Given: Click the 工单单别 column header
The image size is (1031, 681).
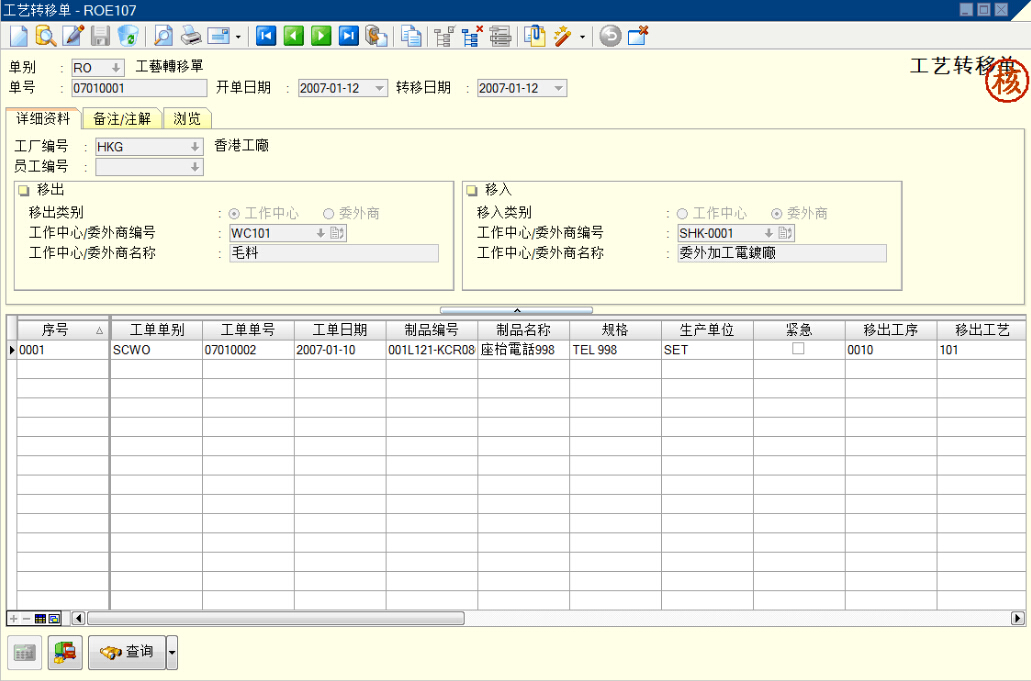Looking at the screenshot, I should [x=156, y=330].
